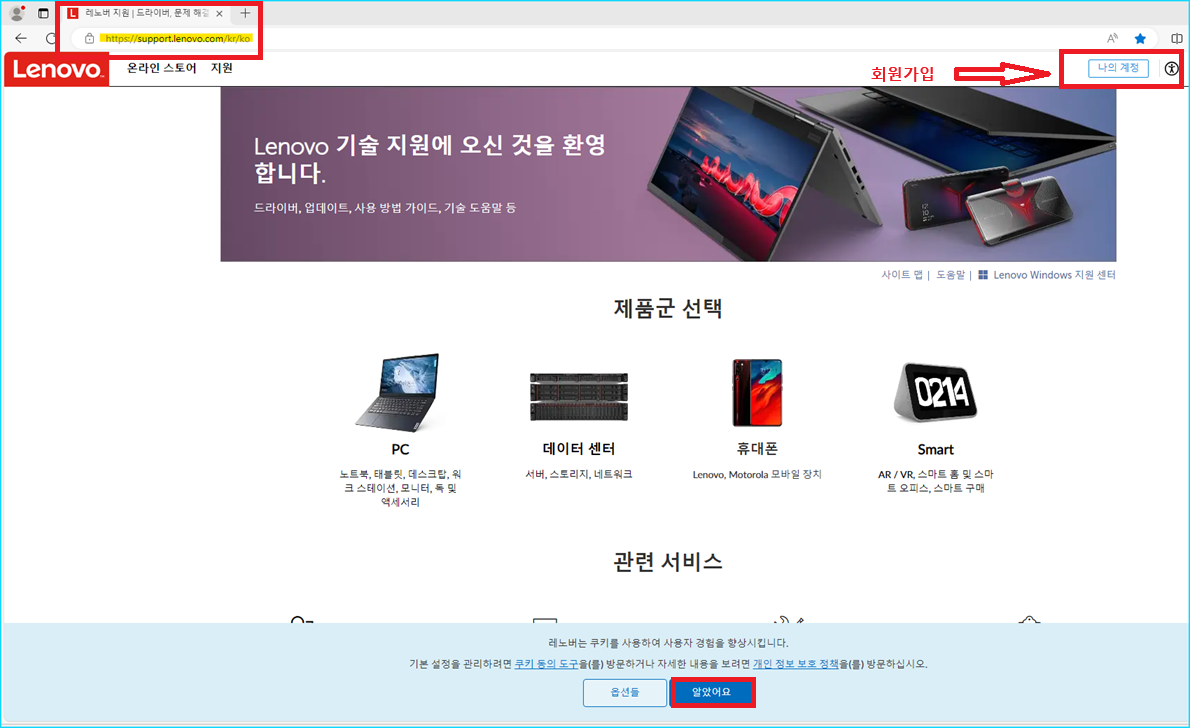Open the 지원 menu
Screen dimensions: 1190x728
(222, 68)
